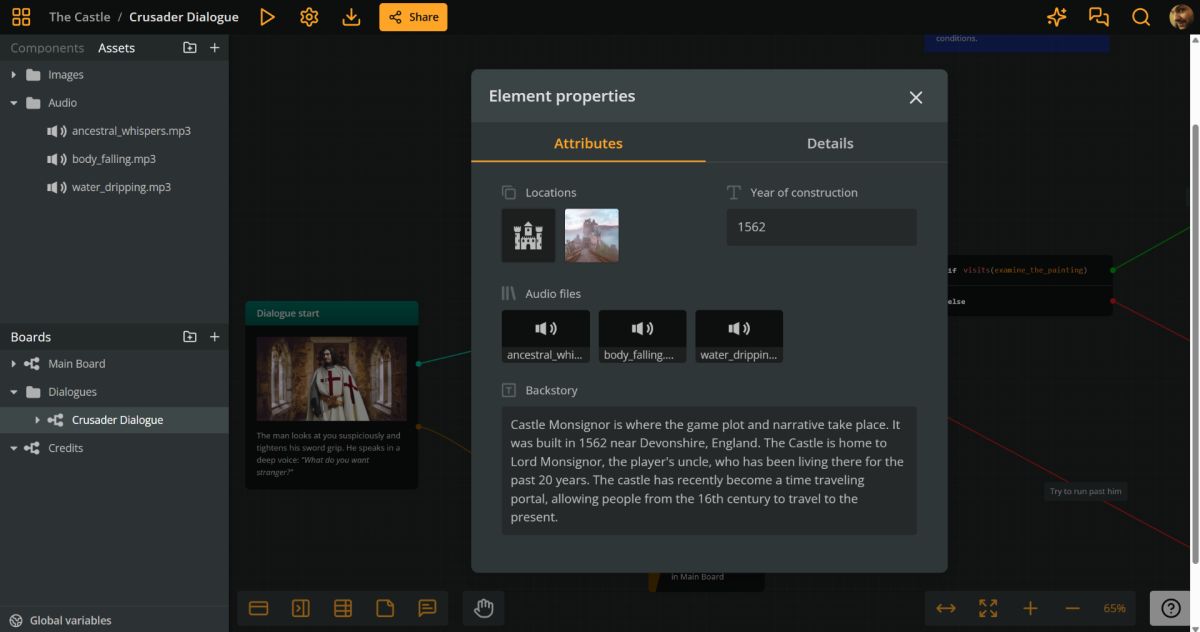Select the Assets tab in sidebar
The image size is (1200, 632).
tap(116, 48)
